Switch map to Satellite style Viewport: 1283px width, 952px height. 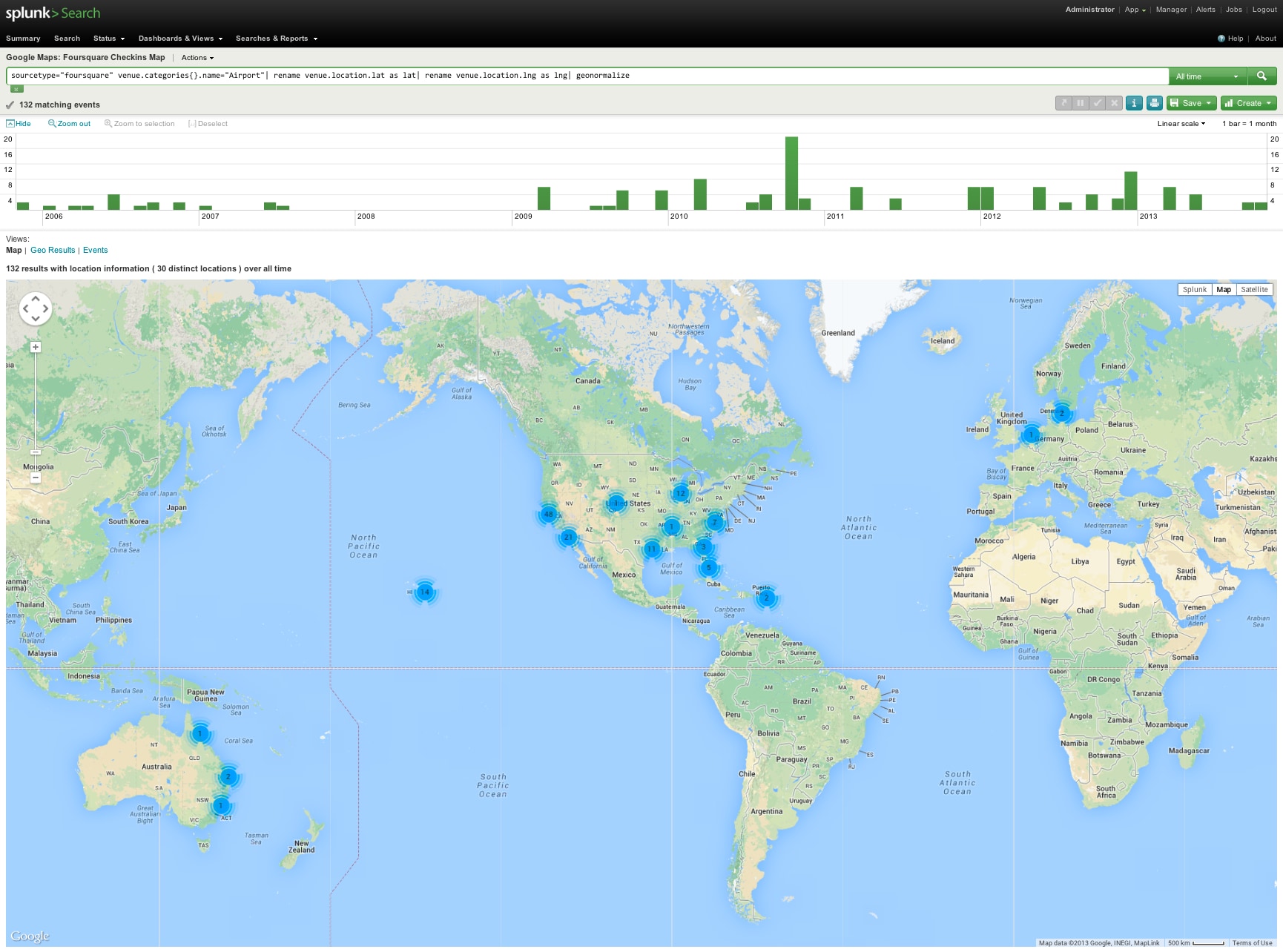pyautogui.click(x=1254, y=290)
